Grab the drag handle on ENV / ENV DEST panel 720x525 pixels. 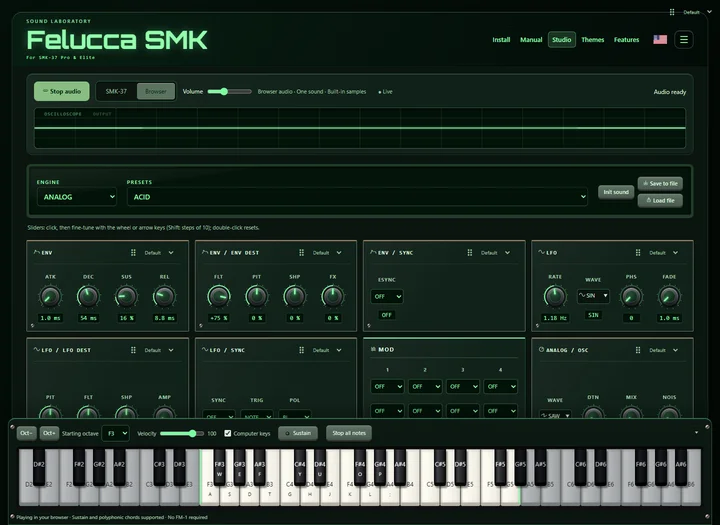302,253
